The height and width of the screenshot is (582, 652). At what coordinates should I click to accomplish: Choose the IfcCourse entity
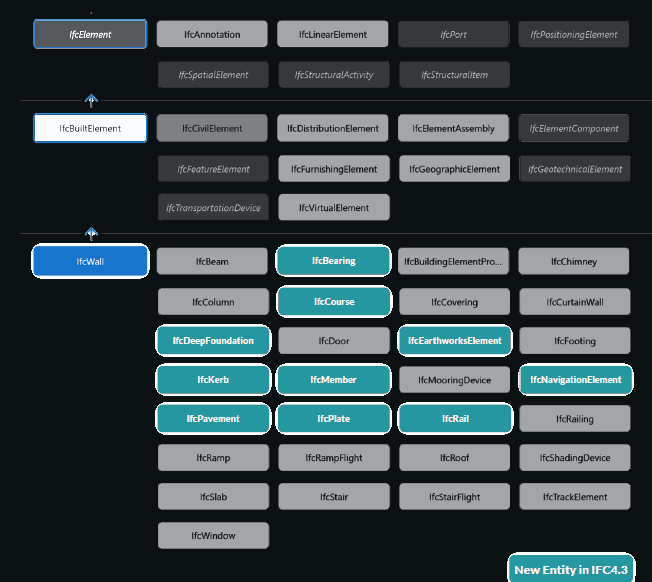(334, 301)
